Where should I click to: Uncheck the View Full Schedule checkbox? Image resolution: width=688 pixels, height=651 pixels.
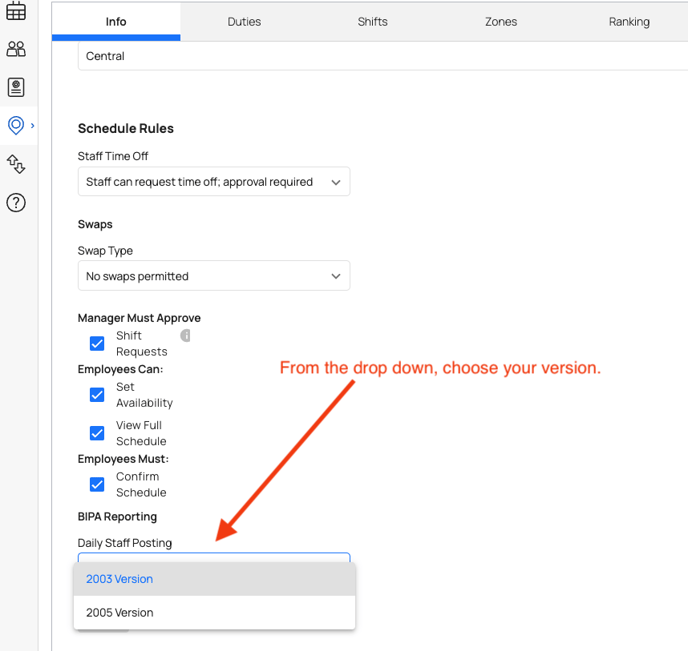pyautogui.click(x=97, y=433)
